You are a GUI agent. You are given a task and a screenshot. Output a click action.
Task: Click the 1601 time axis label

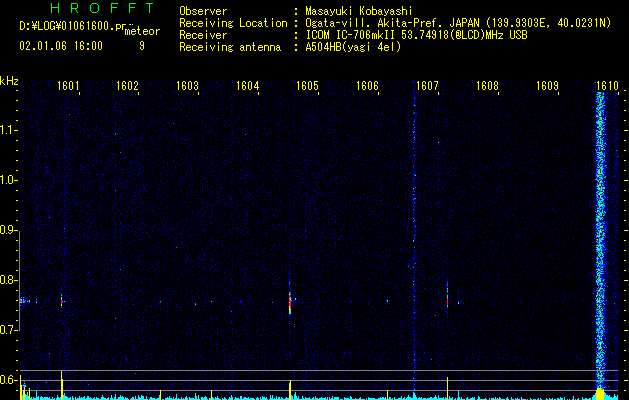click(x=68, y=86)
